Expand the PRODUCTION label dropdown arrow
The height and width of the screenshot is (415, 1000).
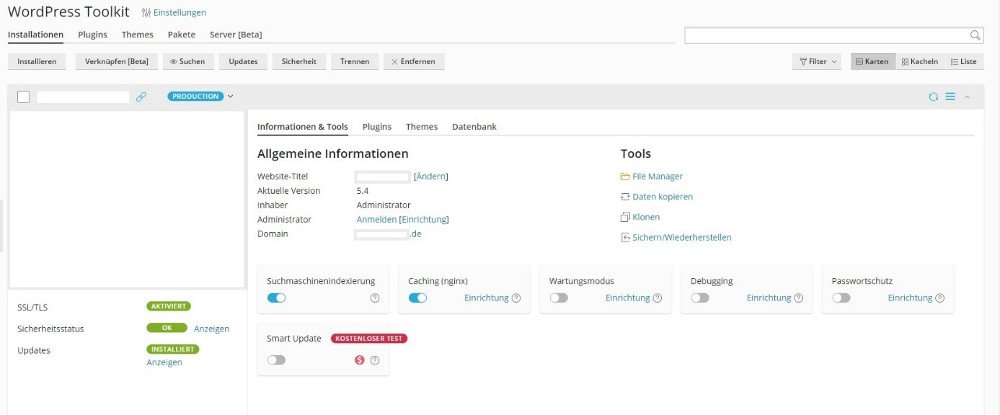230,97
